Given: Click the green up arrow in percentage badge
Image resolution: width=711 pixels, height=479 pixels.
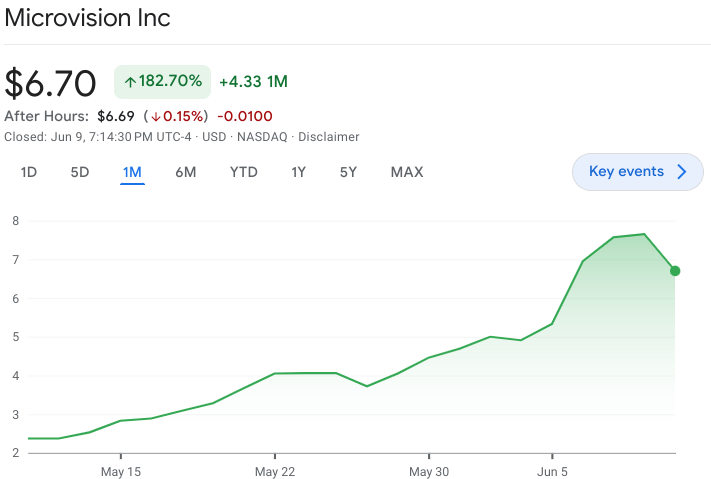Looking at the screenshot, I should tap(130, 81).
